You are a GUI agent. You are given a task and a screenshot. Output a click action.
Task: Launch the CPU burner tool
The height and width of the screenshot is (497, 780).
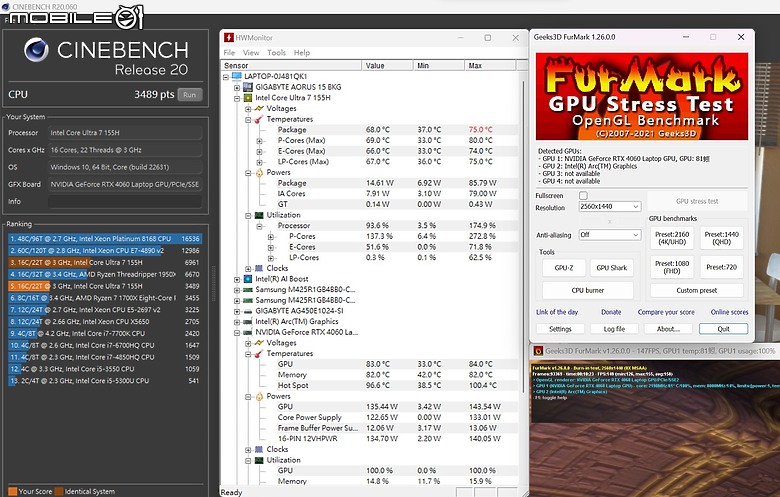coord(587,290)
